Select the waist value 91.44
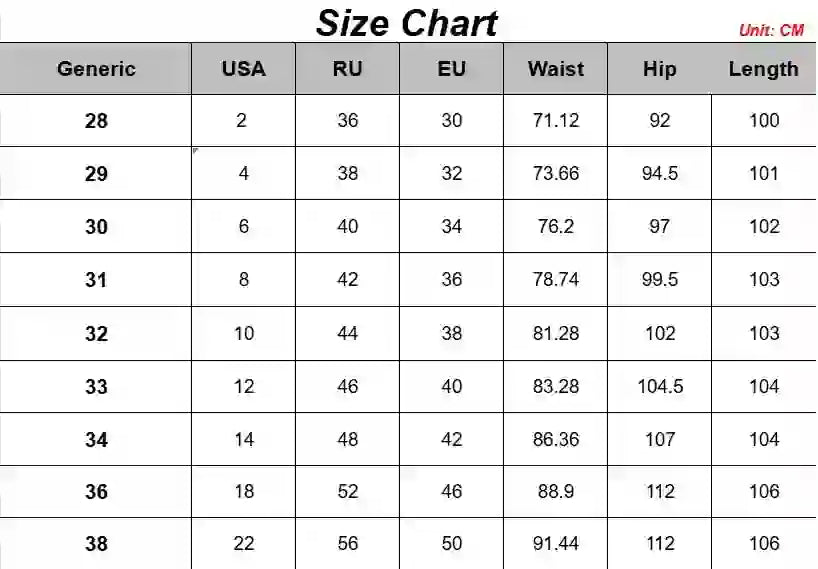 pos(556,543)
